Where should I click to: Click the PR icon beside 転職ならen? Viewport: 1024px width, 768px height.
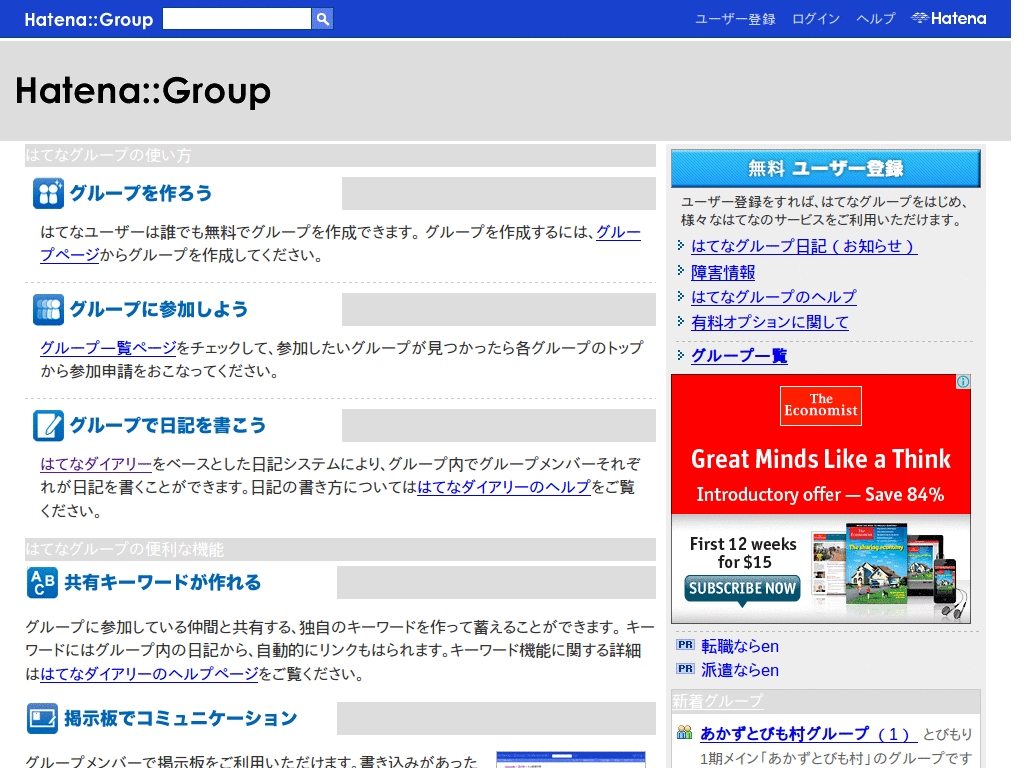pos(685,645)
